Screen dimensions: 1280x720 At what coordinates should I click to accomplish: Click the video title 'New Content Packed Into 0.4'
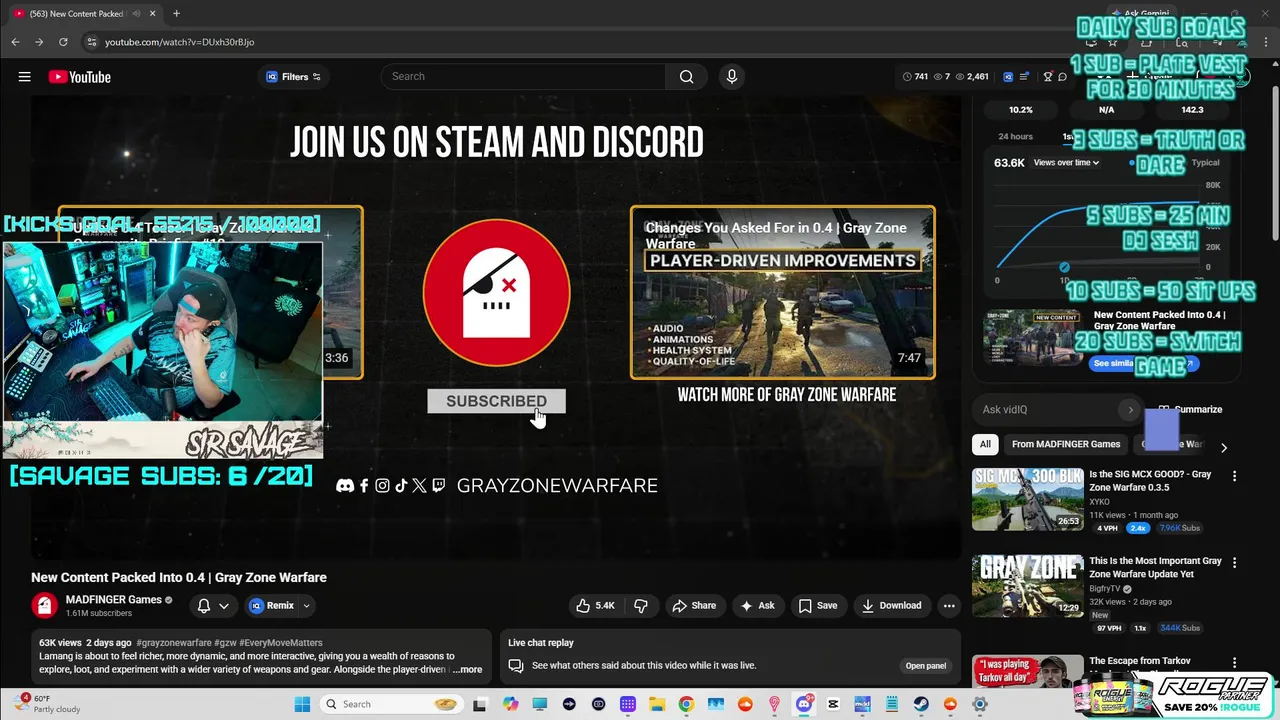click(179, 577)
